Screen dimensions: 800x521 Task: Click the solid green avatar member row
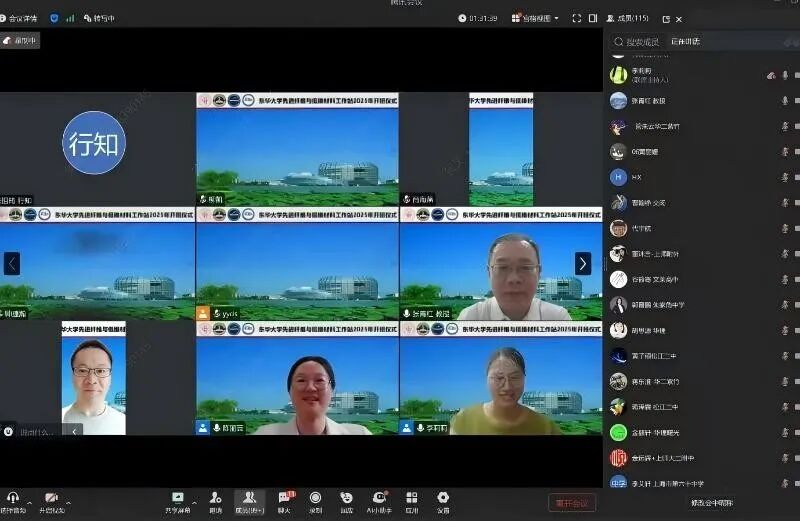point(704,432)
